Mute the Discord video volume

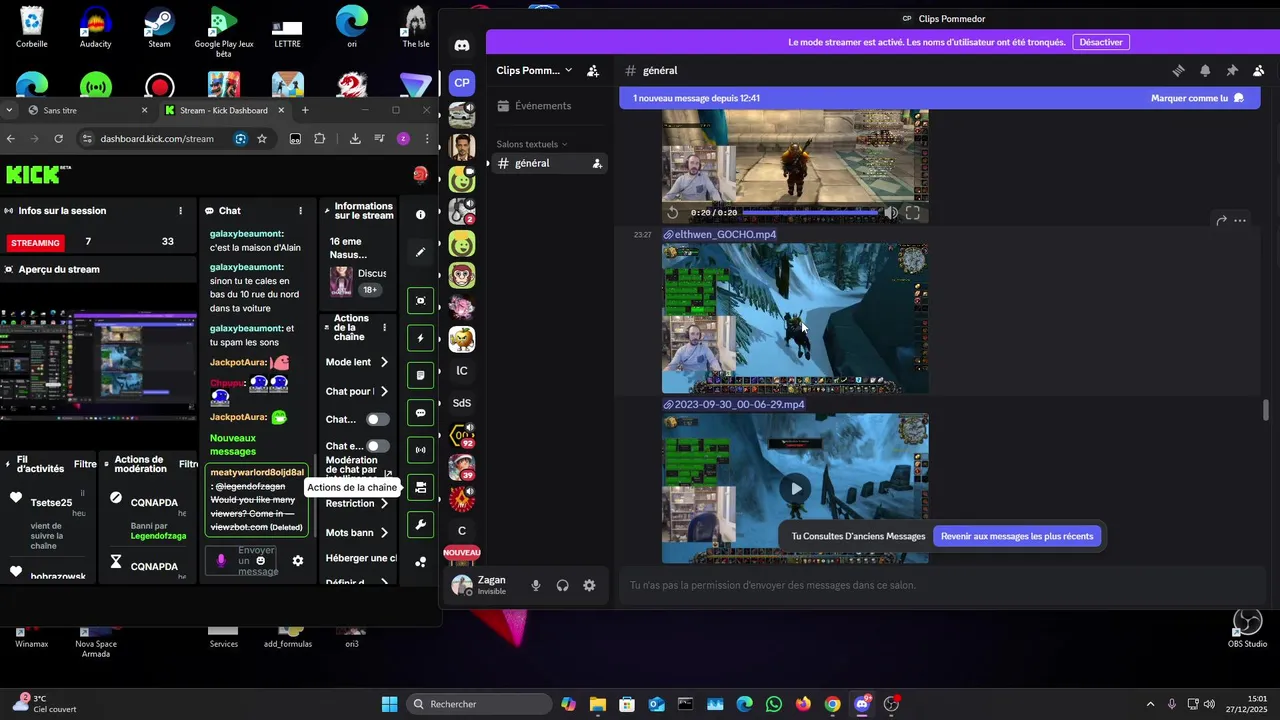(x=891, y=212)
